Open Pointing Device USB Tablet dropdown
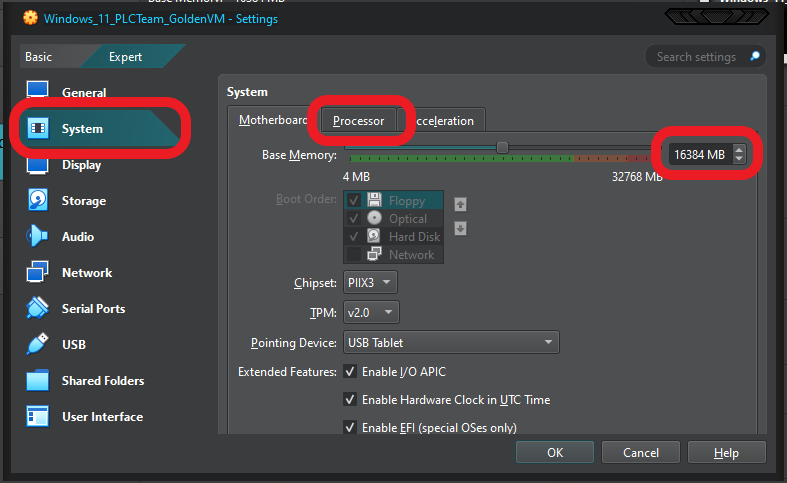This screenshot has width=787, height=483. (x=450, y=343)
